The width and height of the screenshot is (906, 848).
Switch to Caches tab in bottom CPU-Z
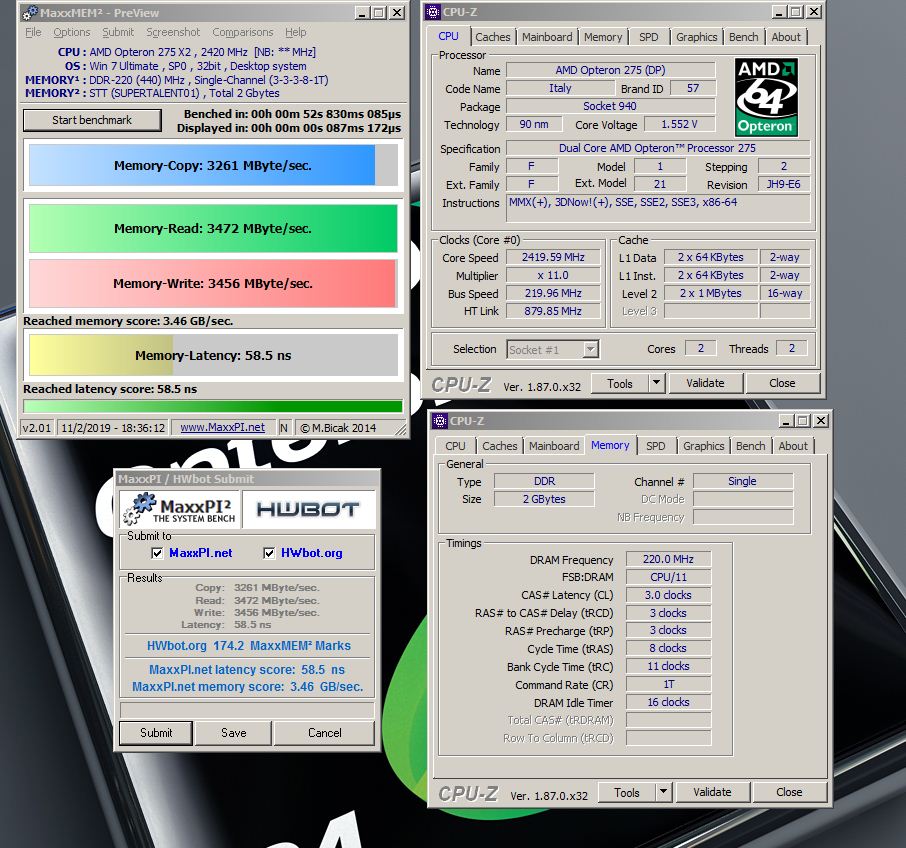pos(500,446)
